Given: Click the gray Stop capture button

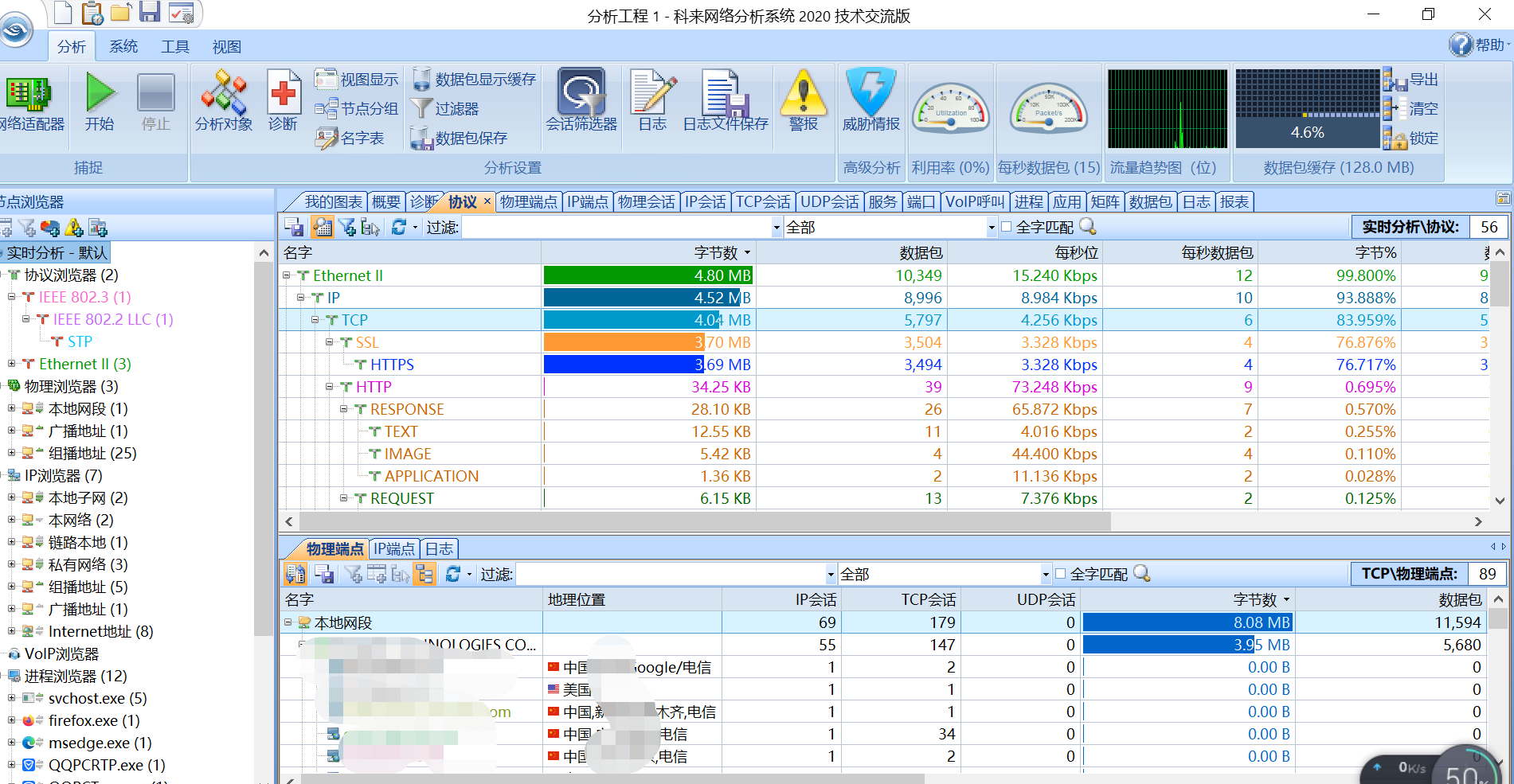Looking at the screenshot, I should click(x=156, y=92).
